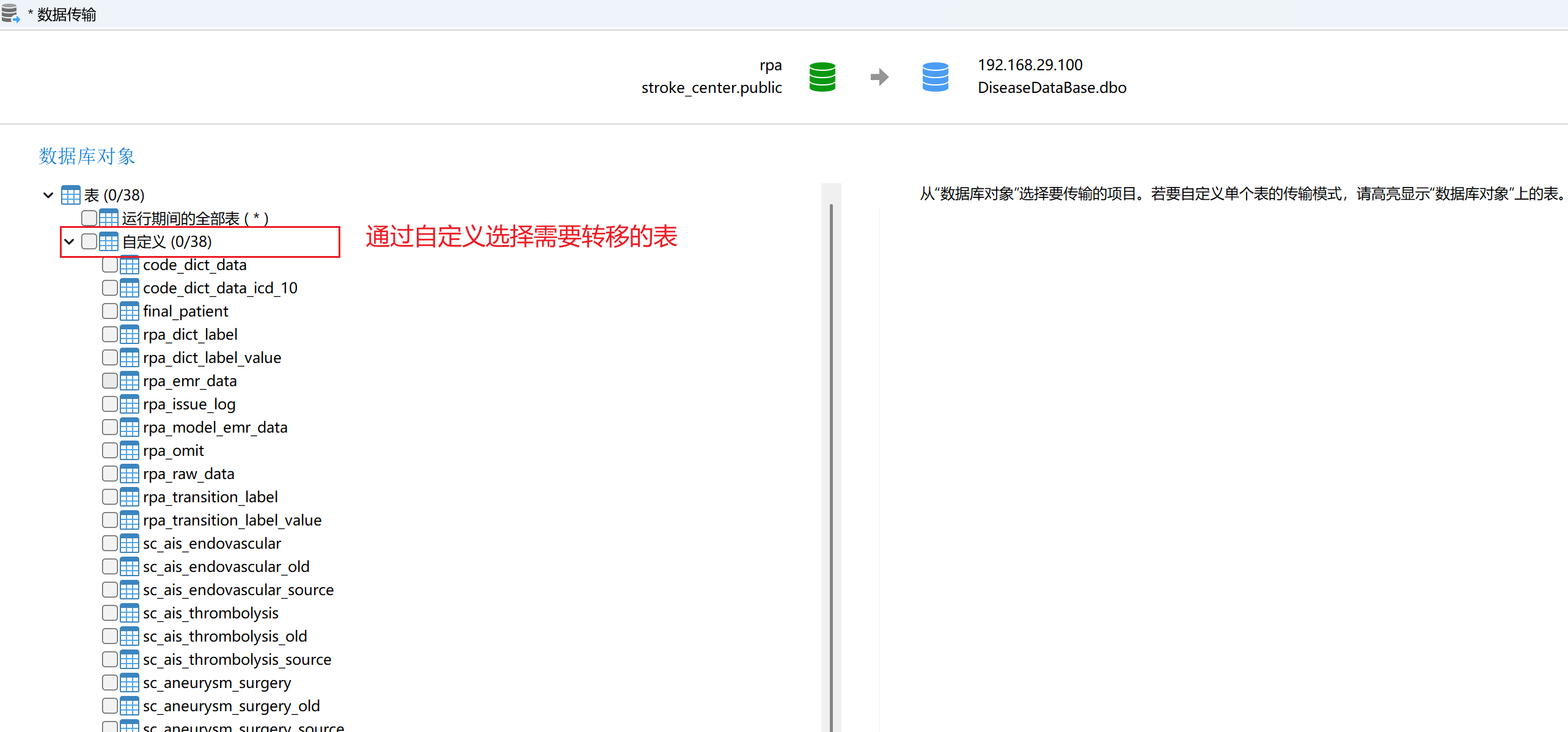Click table icon next to rpa_issue_log
Screen dimensions: 1568x732
pyautogui.click(x=130, y=404)
